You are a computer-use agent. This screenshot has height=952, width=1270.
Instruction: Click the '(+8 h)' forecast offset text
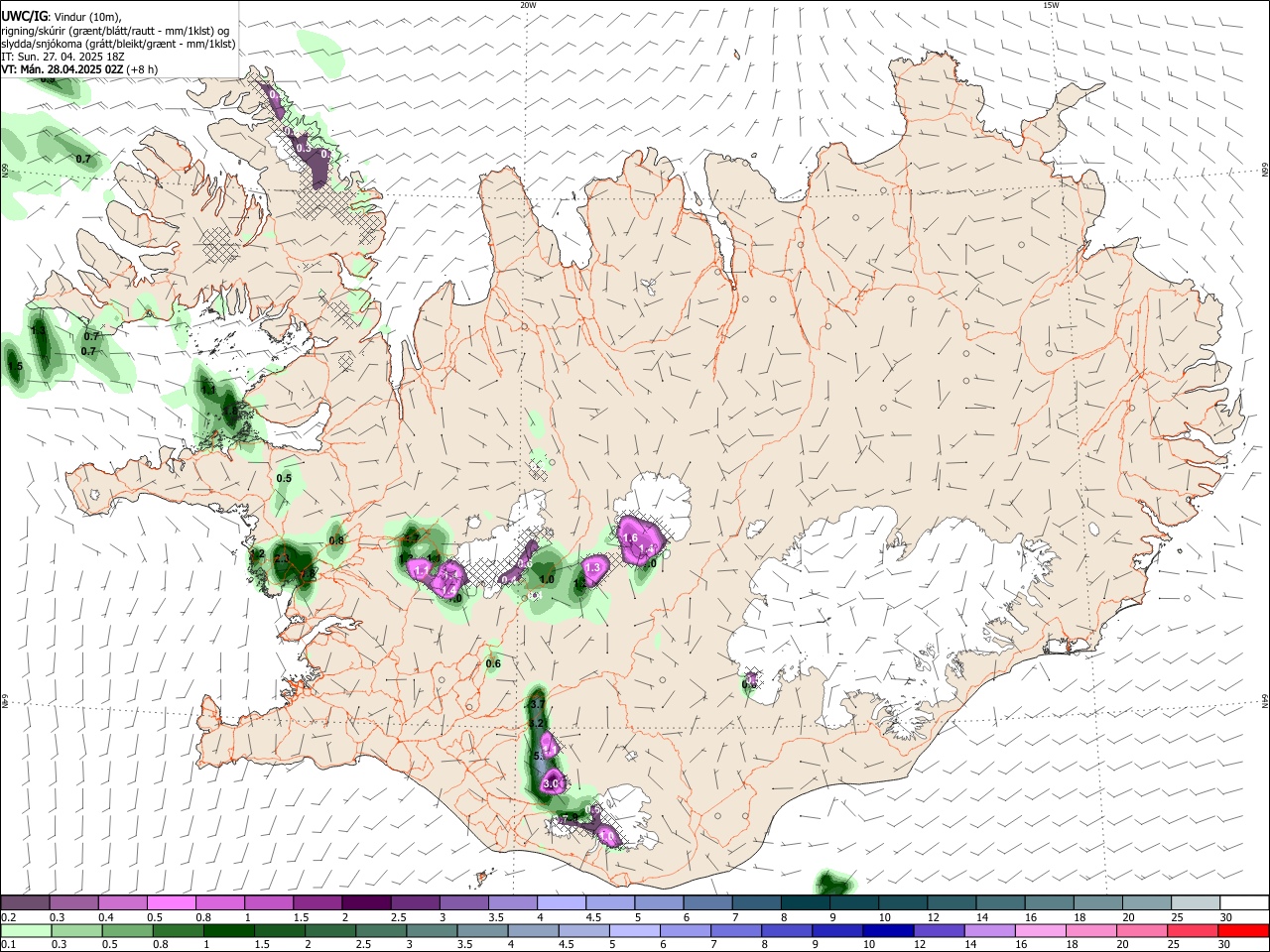(142, 70)
